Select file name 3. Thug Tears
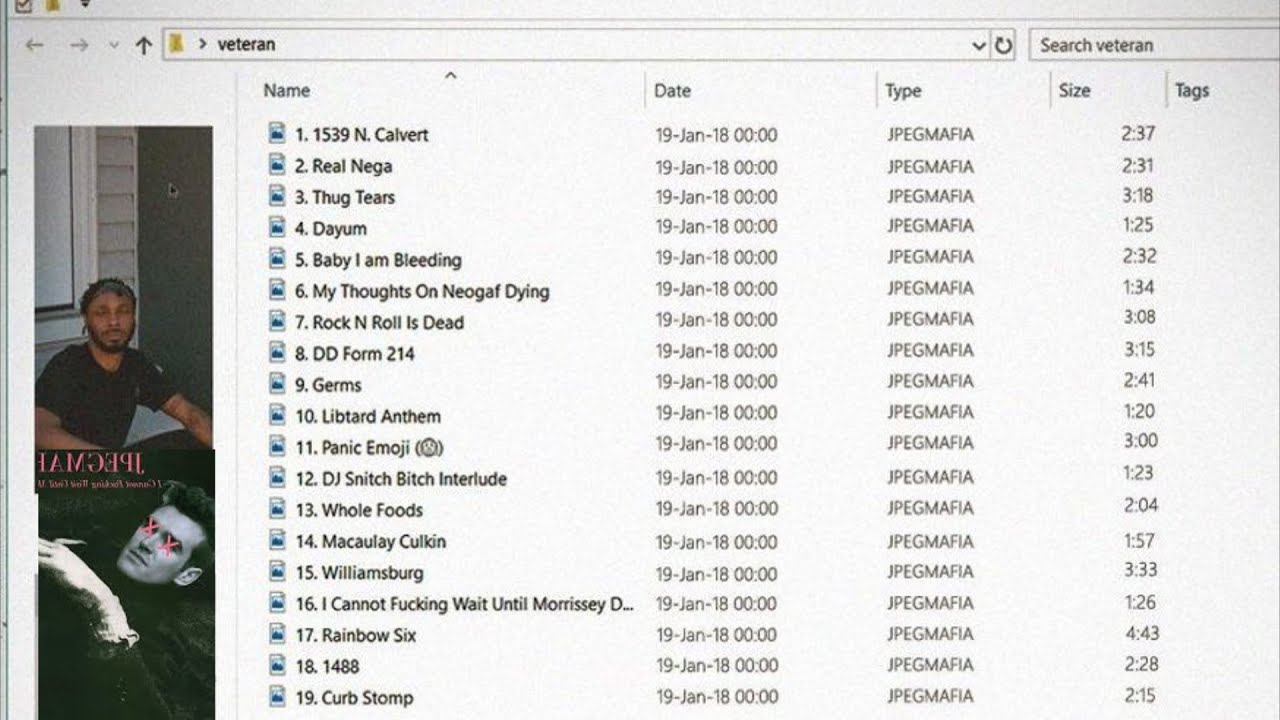The width and height of the screenshot is (1280, 720). (345, 197)
